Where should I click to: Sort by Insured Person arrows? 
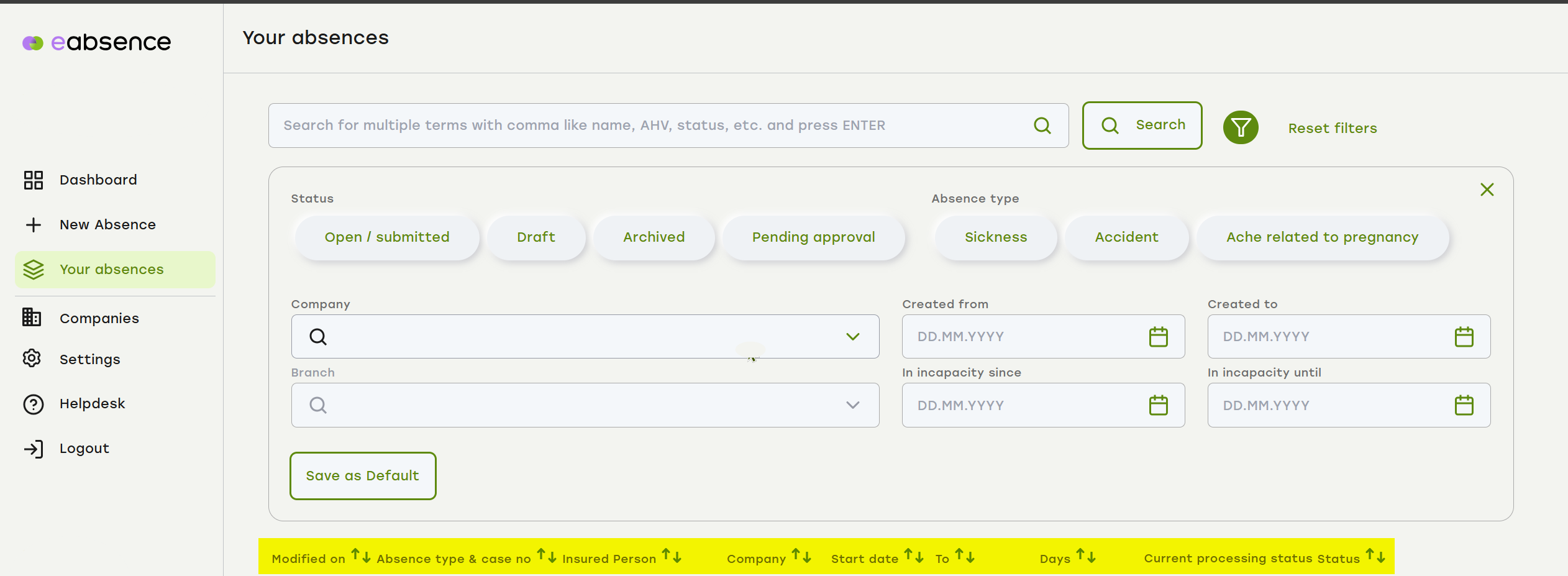click(x=672, y=556)
